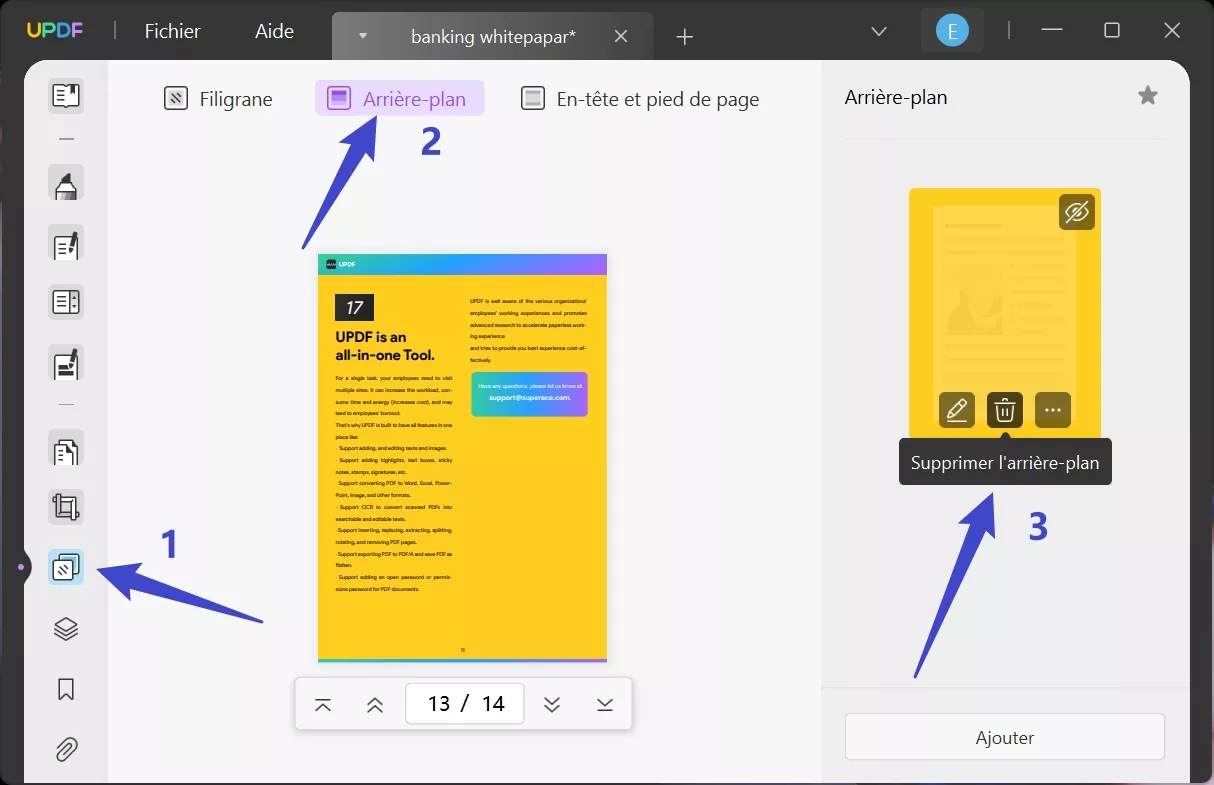Viewport: 1214px width, 785px height.
Task: Click the page number field 13
Action: (439, 704)
